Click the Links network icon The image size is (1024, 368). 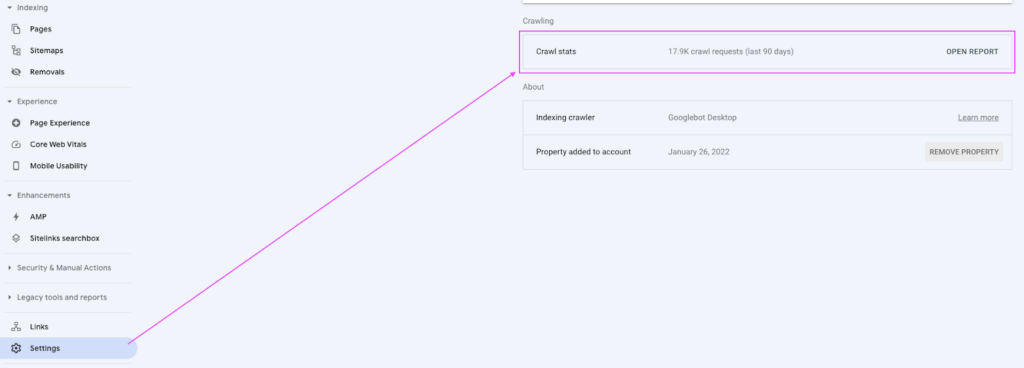pyautogui.click(x=16, y=326)
